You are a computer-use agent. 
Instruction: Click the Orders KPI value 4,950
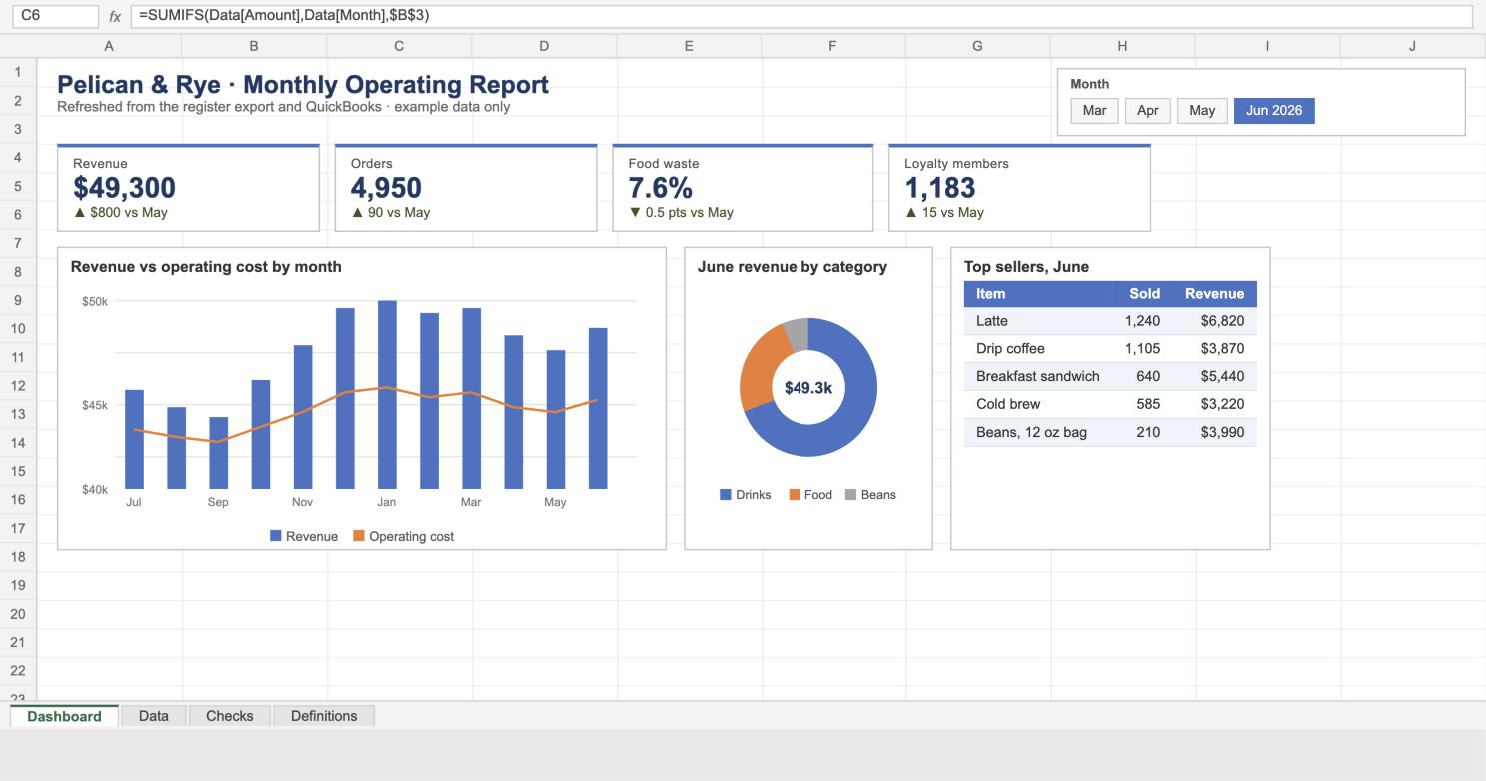tap(386, 188)
